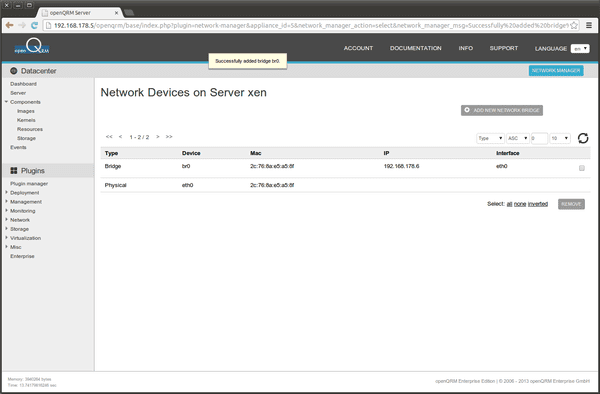Screen dimensions: 600x394
Task: Click the eth0 device cell in Physical row
Action: pos(188,185)
